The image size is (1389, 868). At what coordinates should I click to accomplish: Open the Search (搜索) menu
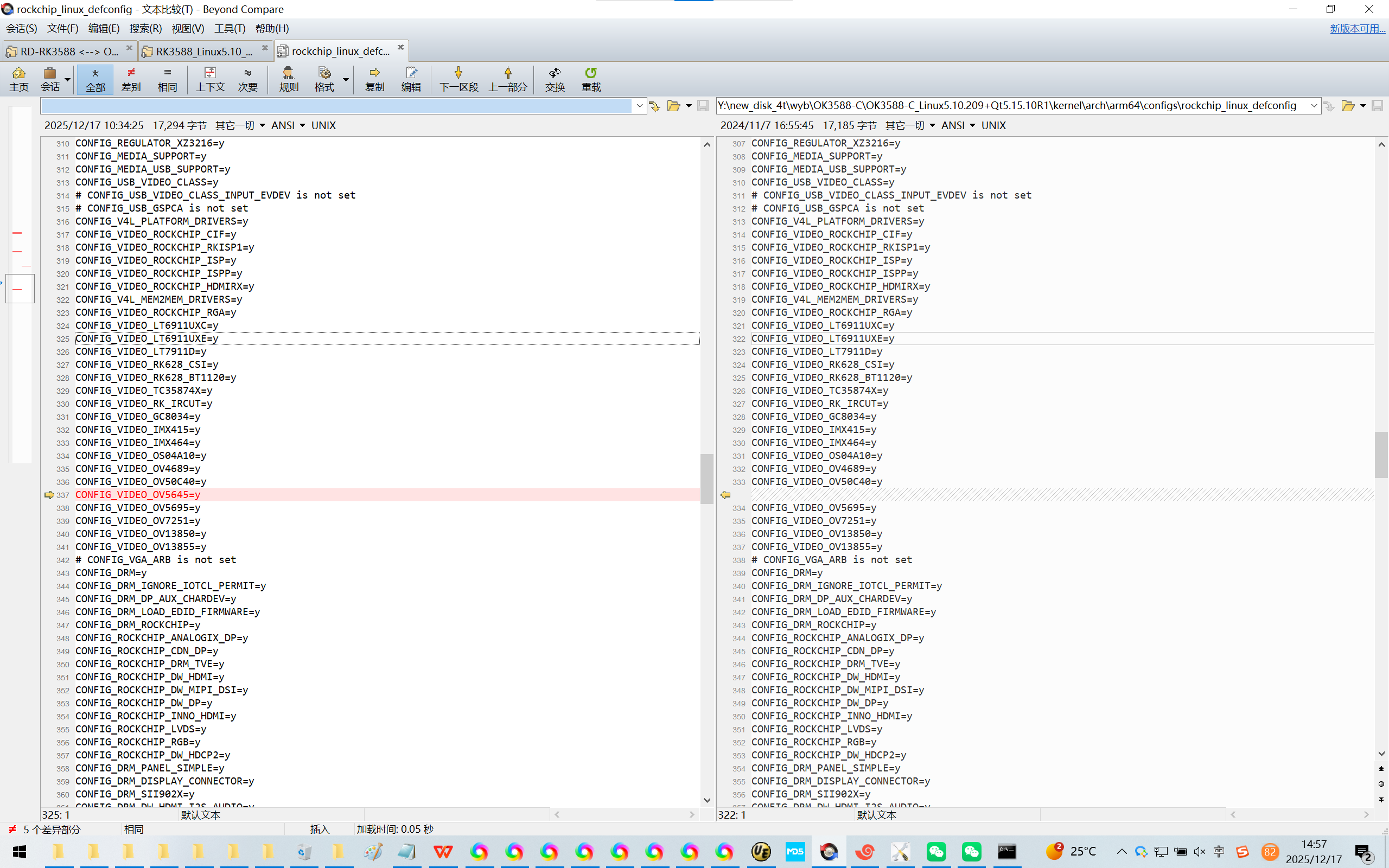[145, 28]
